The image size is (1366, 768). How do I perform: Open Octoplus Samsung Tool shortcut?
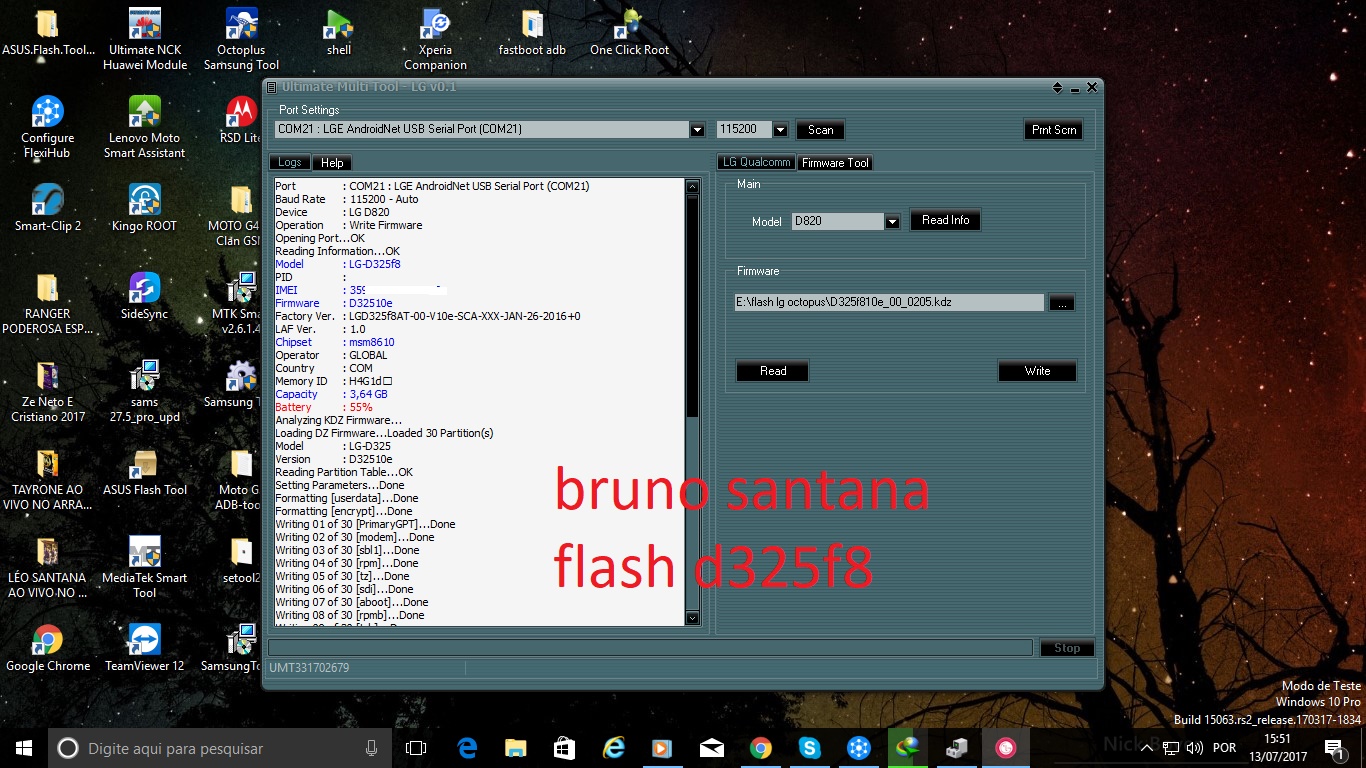pos(241,40)
